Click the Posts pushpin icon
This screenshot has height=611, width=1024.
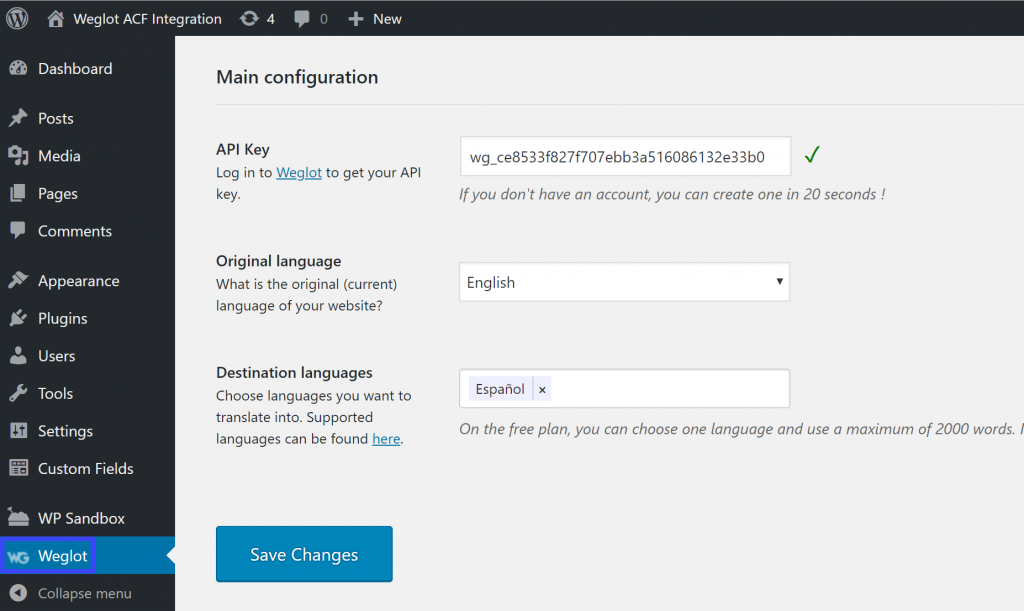pos(18,118)
